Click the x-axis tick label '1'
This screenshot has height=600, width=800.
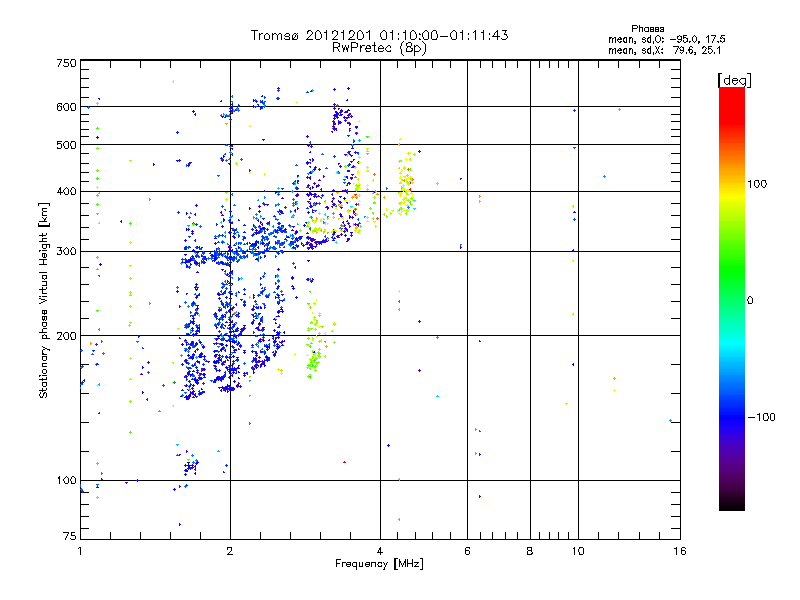80,551
